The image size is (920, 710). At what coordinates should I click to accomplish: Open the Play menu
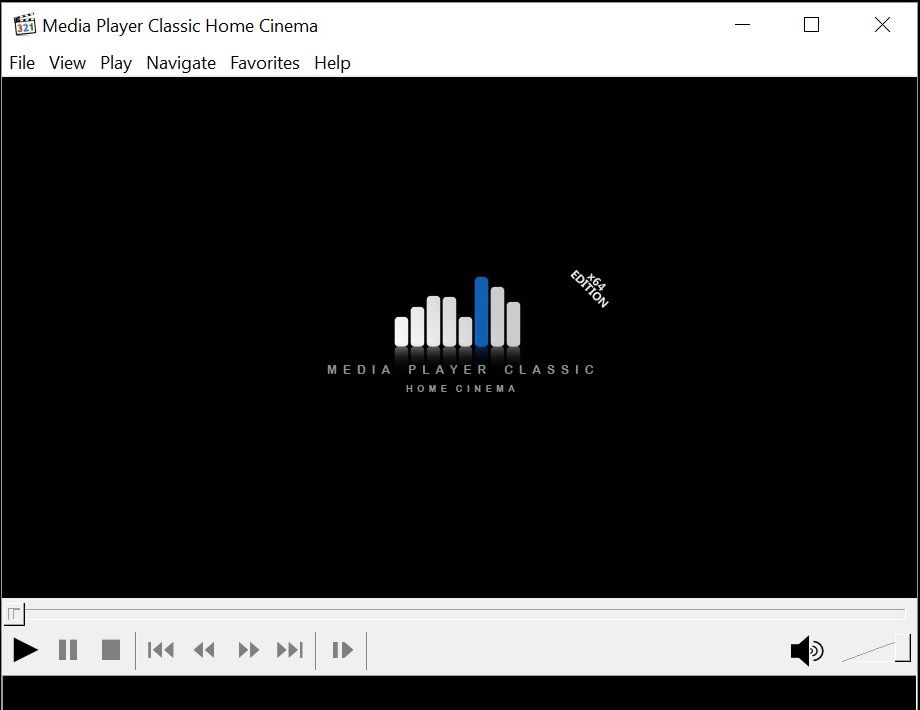click(x=116, y=63)
